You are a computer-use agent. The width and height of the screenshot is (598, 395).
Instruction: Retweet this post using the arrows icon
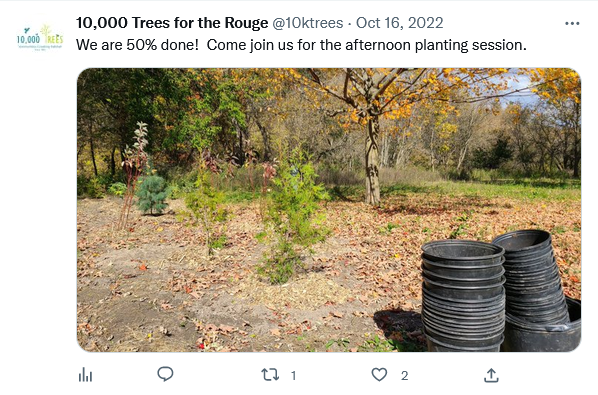(270, 375)
